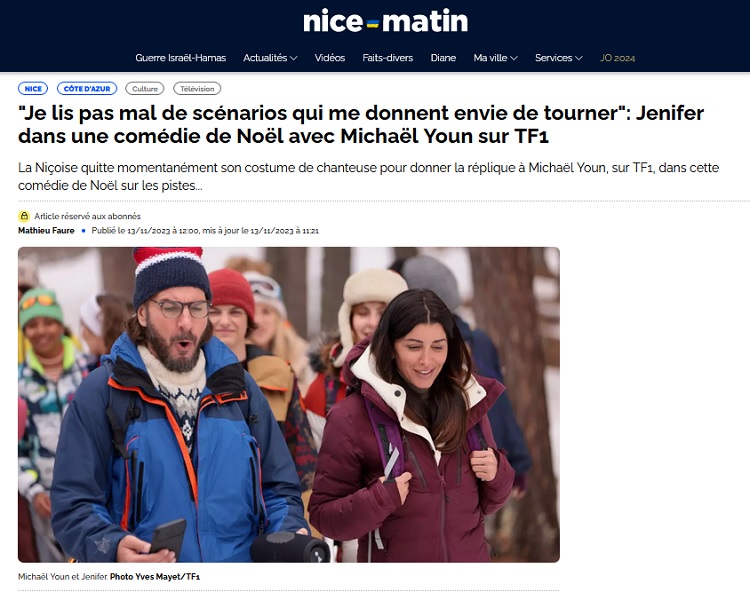The image size is (750, 592).
Task: Click the Photo Yves Mayet/TF1 credit
Action: 155,577
